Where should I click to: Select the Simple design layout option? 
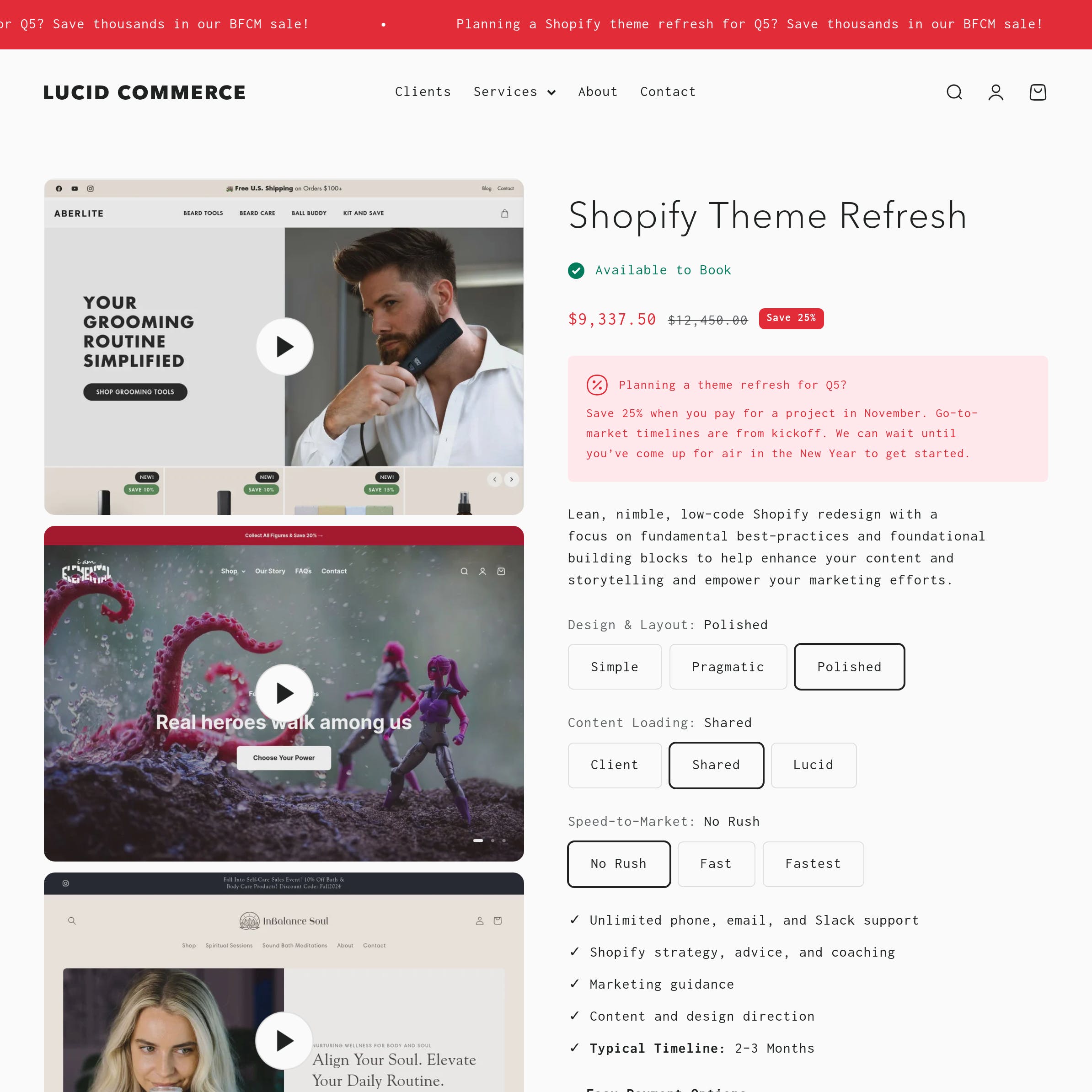click(614, 666)
